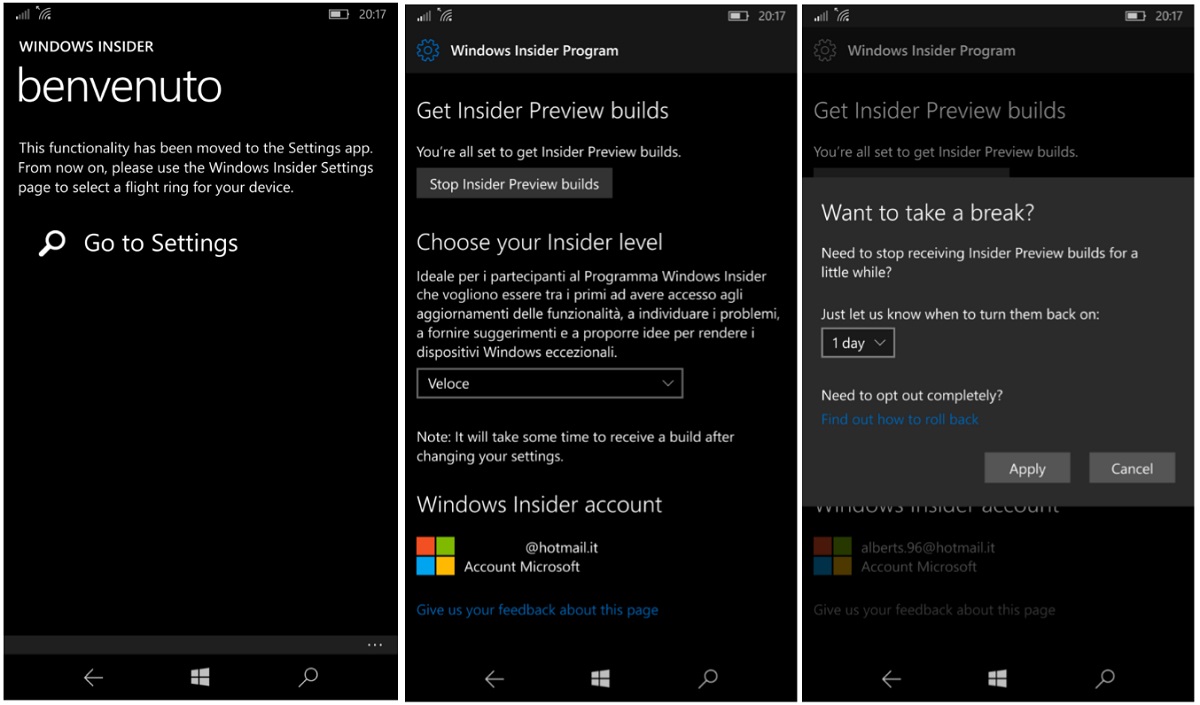Tap 20:17 clock in right screen status bar

click(1169, 15)
